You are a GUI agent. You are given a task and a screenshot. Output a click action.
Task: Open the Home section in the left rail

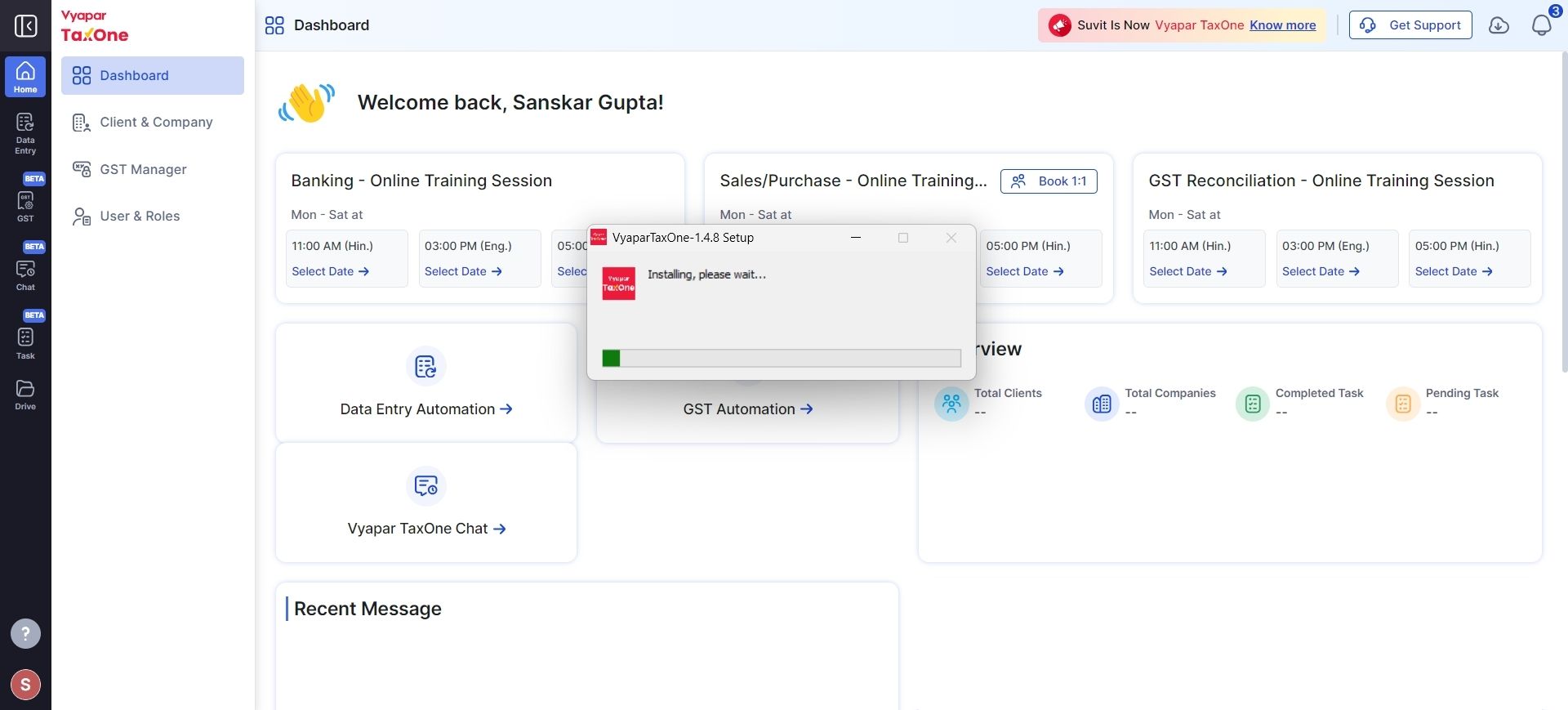[25, 77]
